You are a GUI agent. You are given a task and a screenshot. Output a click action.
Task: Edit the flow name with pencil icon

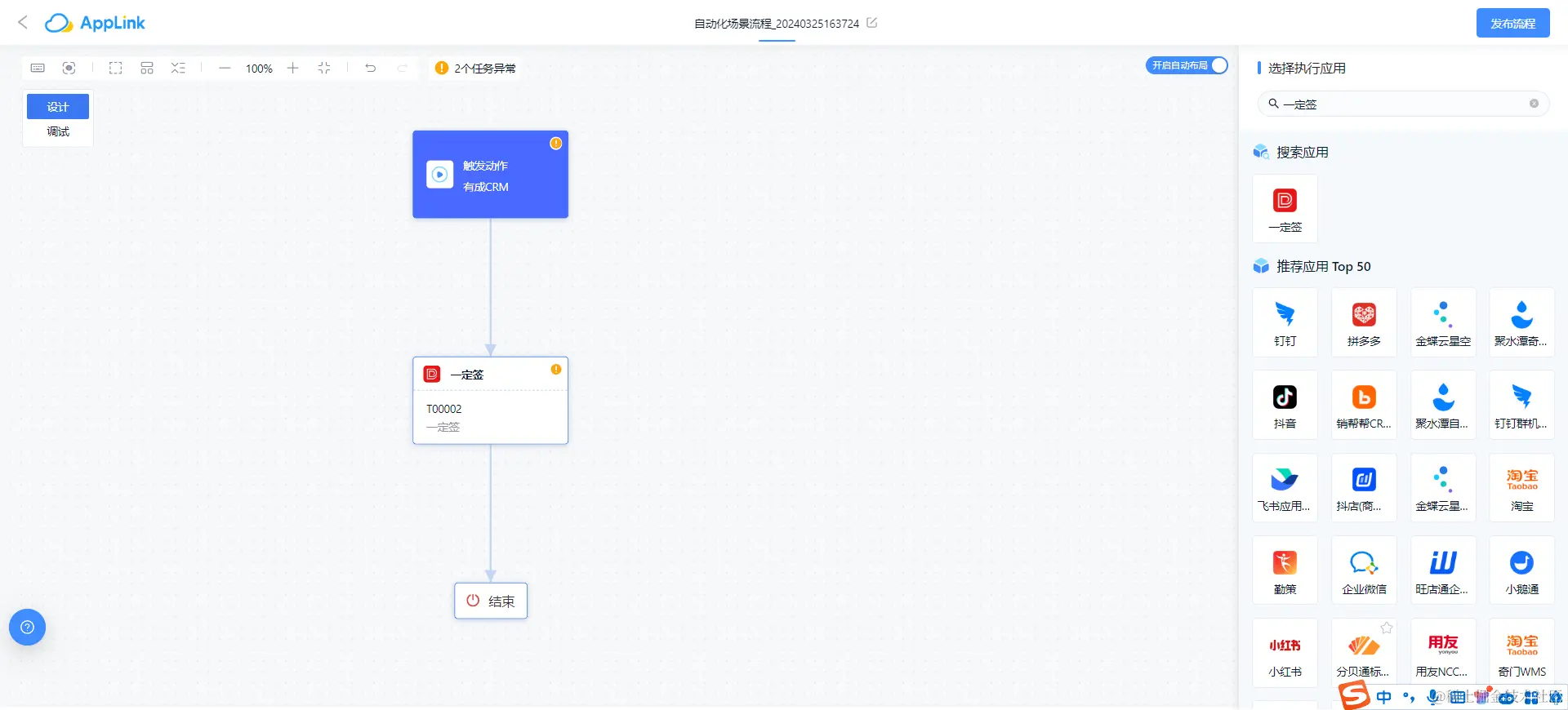pyautogui.click(x=871, y=23)
